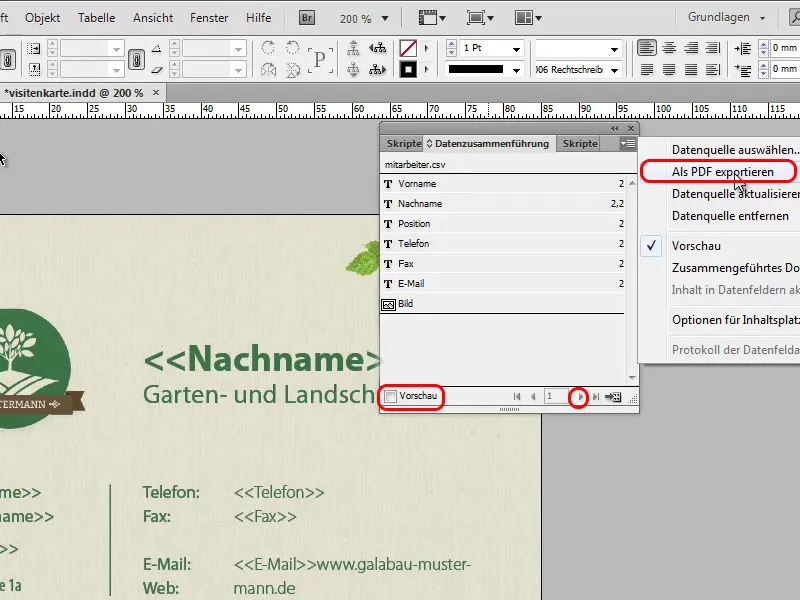Jump to last record using skip-to-end icon

(x=598, y=396)
